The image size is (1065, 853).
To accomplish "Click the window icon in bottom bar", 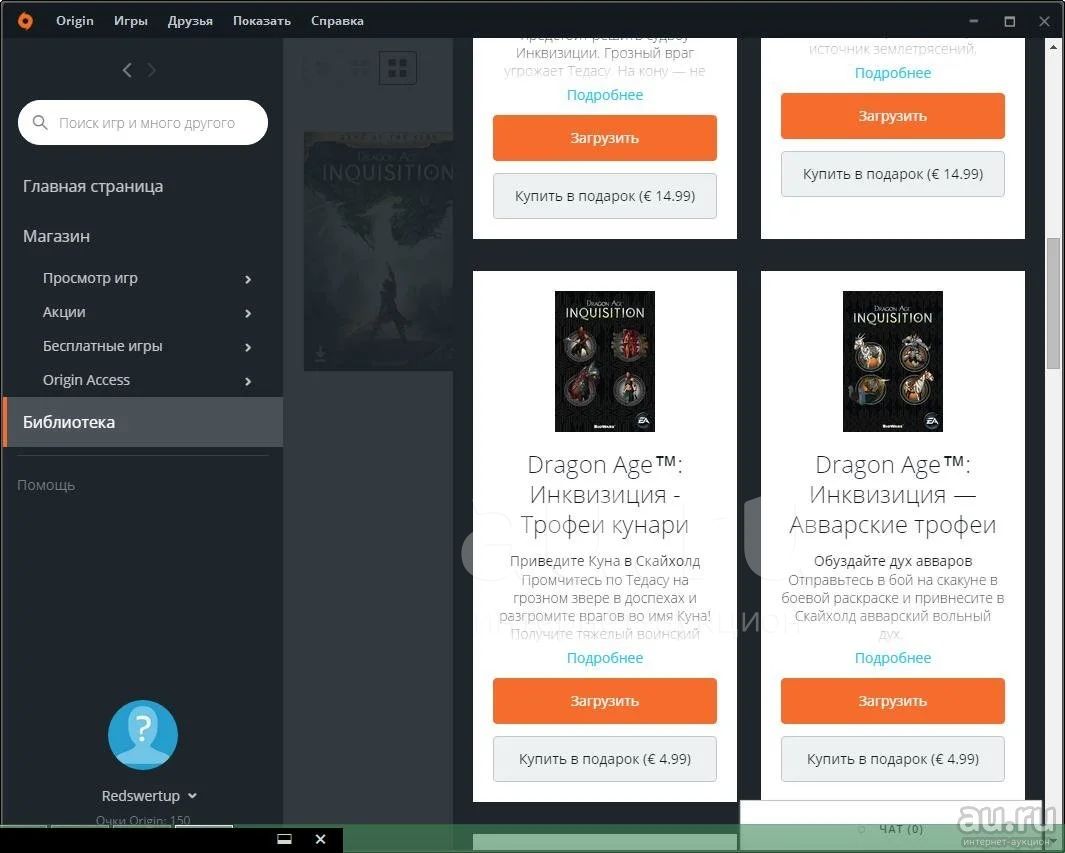I will click(285, 839).
